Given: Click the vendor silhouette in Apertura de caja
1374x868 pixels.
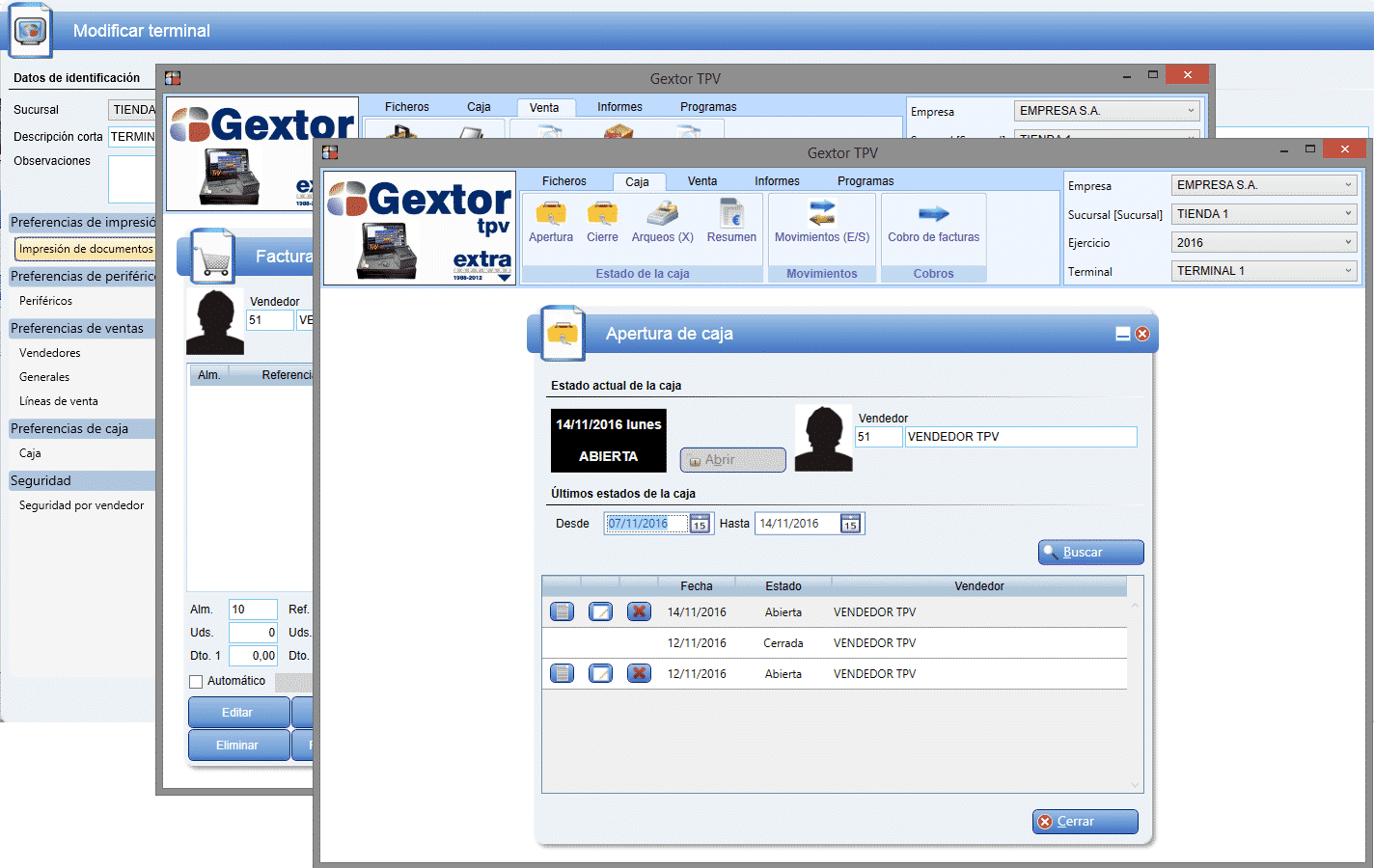Looking at the screenshot, I should point(824,438).
